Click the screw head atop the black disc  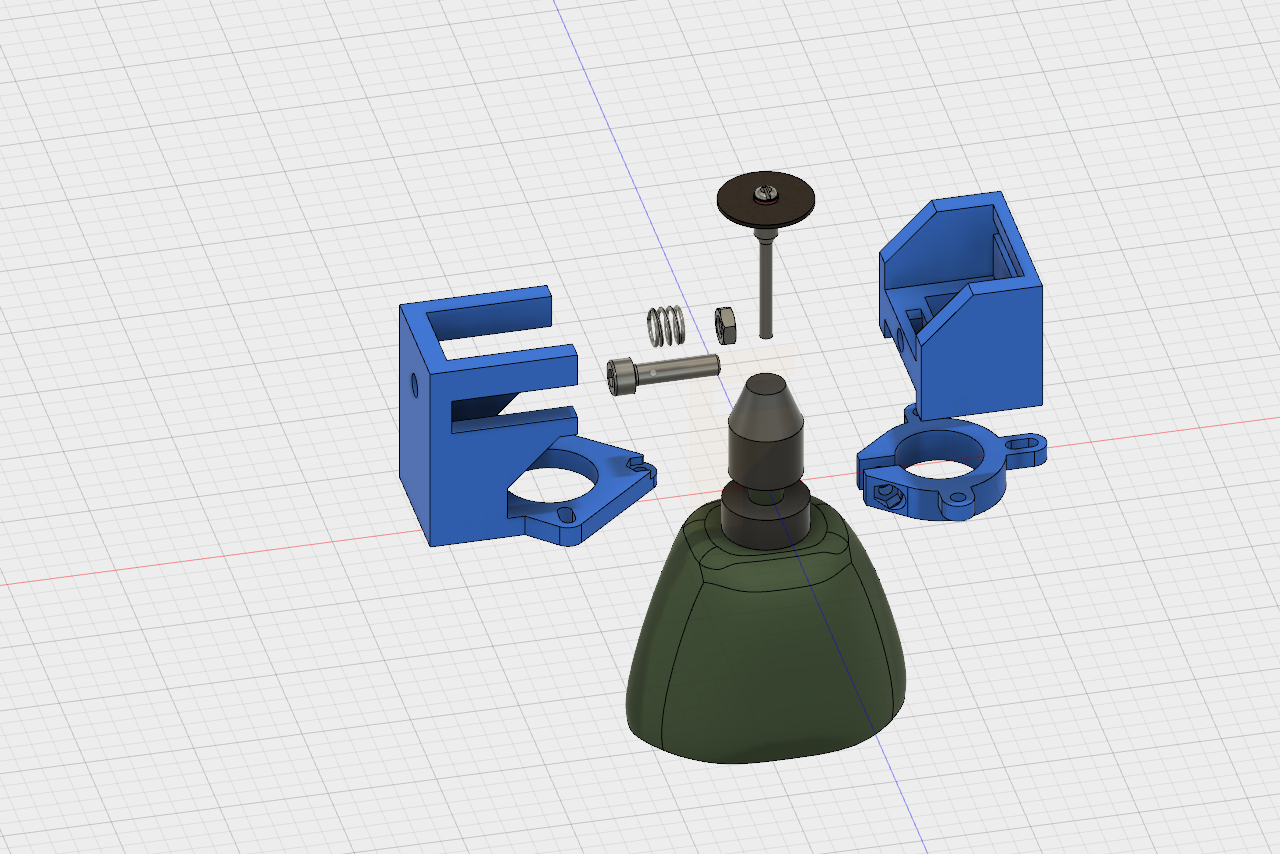point(767,191)
